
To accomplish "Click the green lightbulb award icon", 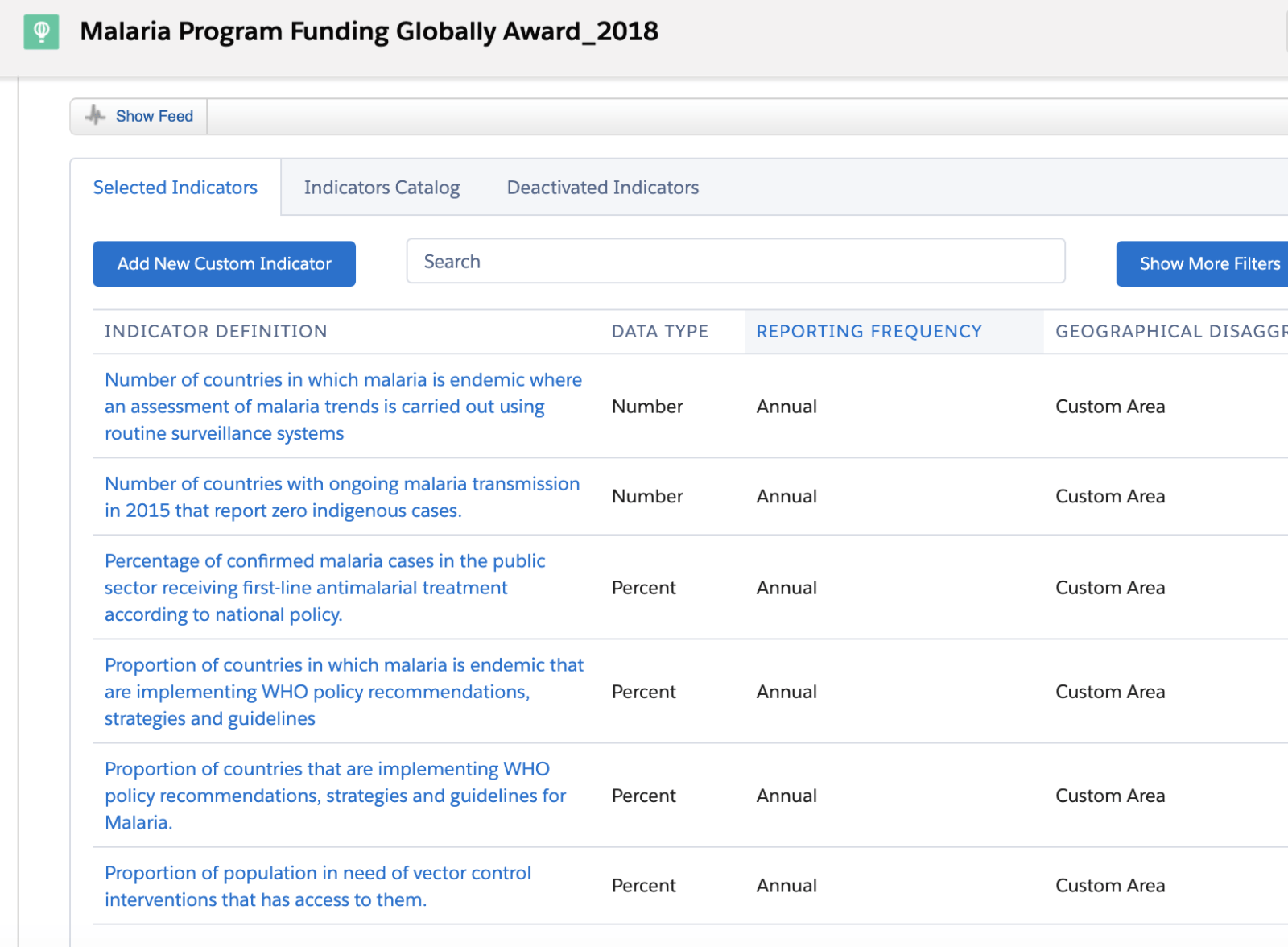I will tap(41, 32).
